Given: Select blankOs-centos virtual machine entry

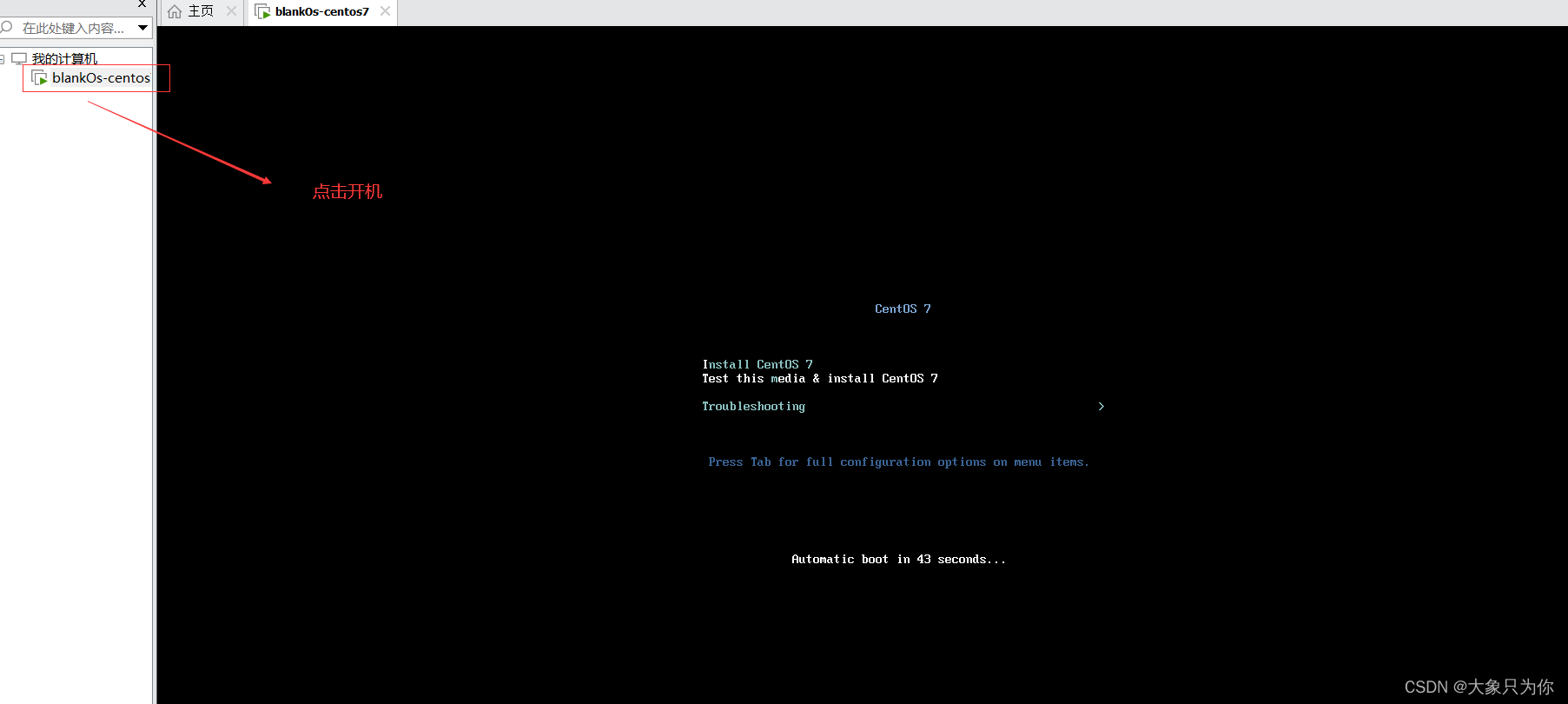Looking at the screenshot, I should click(101, 78).
